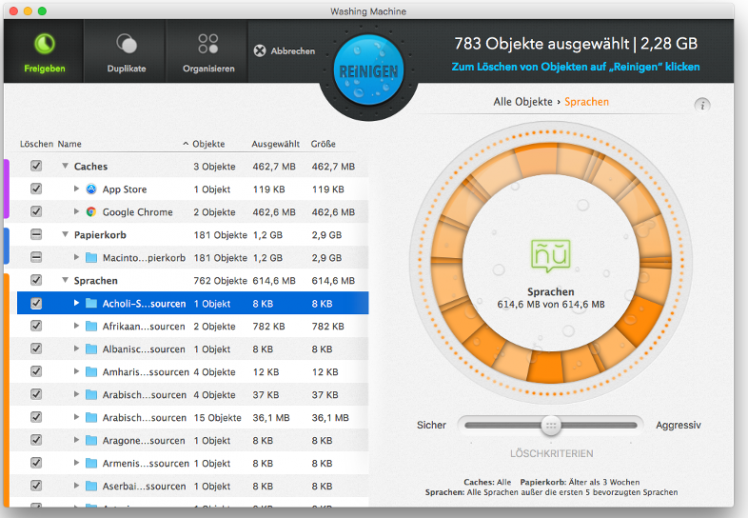This screenshot has width=748, height=518.
Task: Click the Freigeben toolbar icon
Action: 45,45
